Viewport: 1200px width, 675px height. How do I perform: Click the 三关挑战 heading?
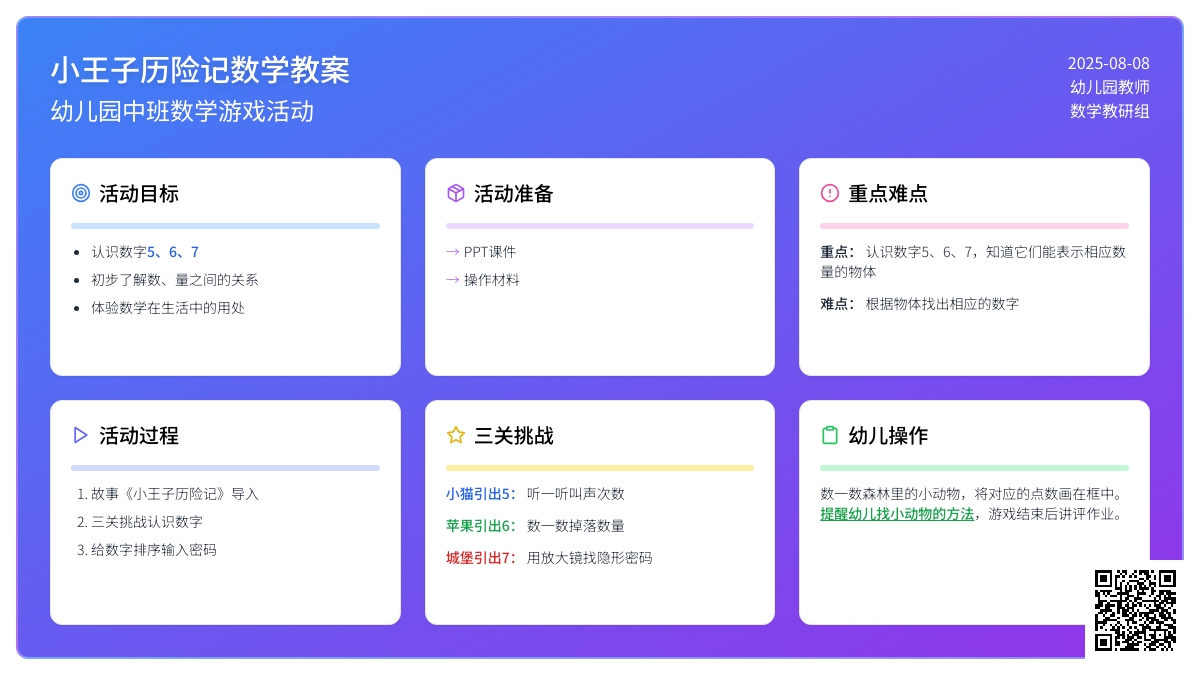coord(514,435)
